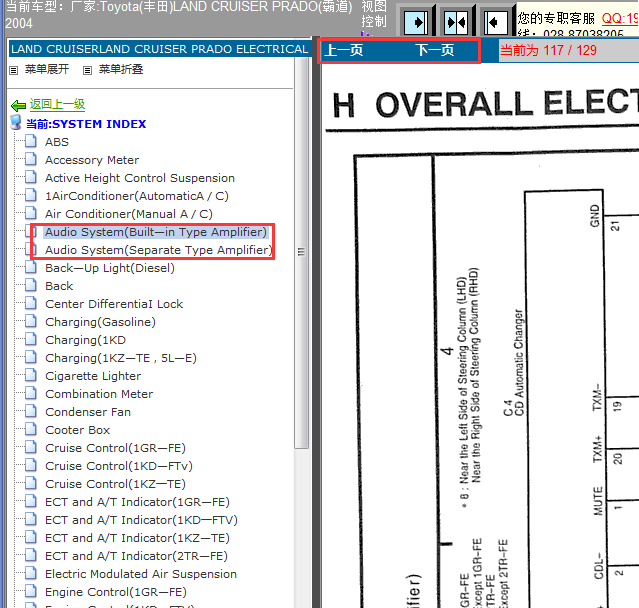The width and height of the screenshot is (639, 608).
Task: Click the system index panel vertical scrollbar
Action: 302,252
